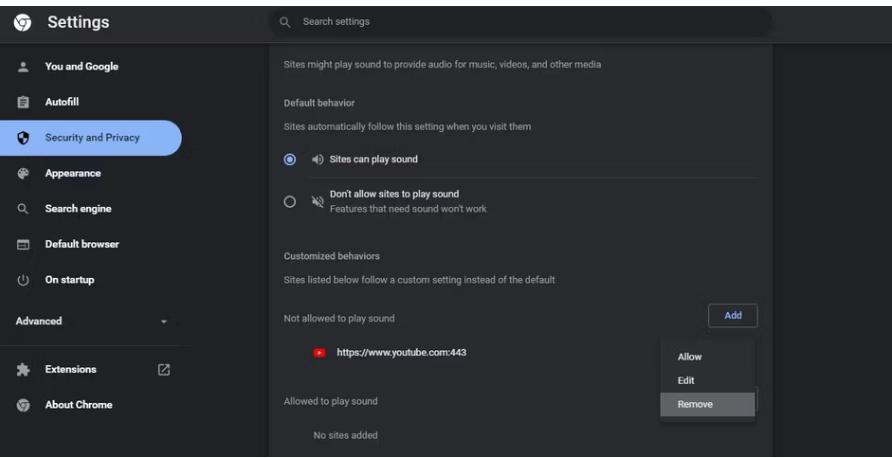Click the On startup power icon
The width and height of the screenshot is (892, 458).
click(23, 280)
